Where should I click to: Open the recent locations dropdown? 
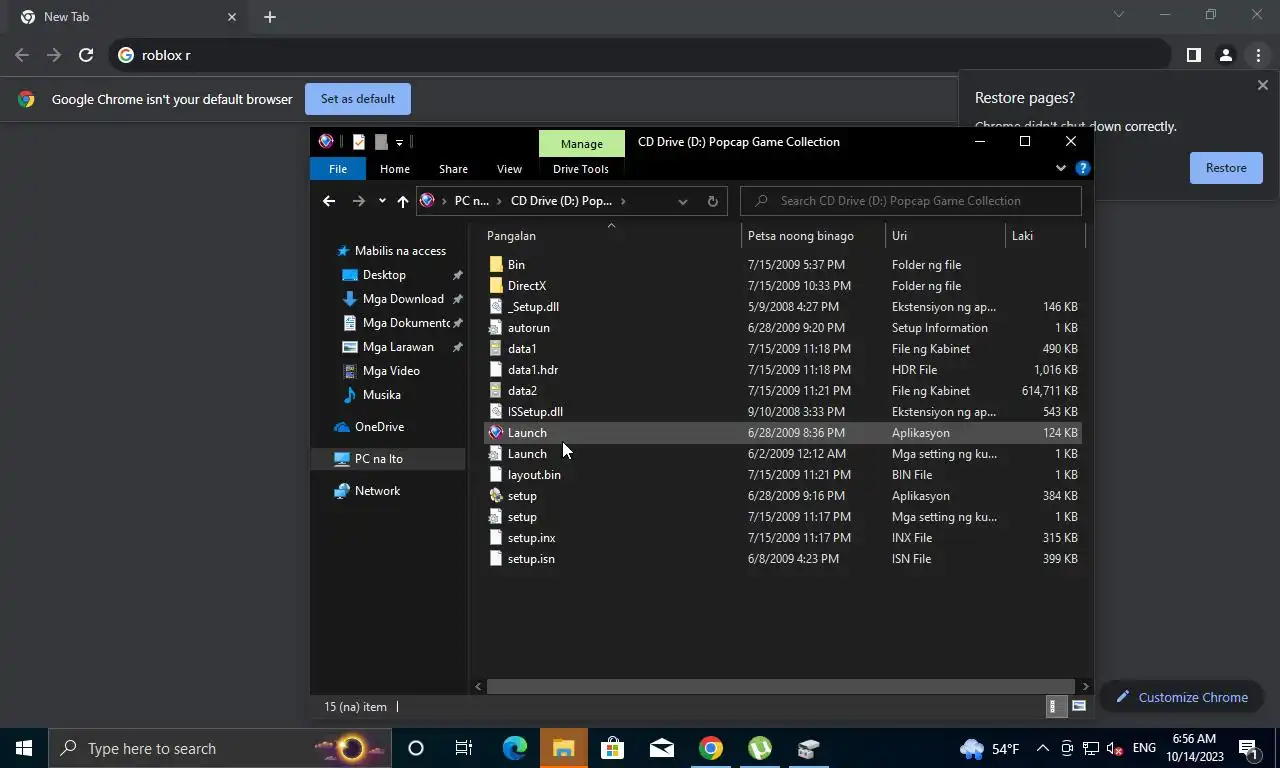pos(382,201)
